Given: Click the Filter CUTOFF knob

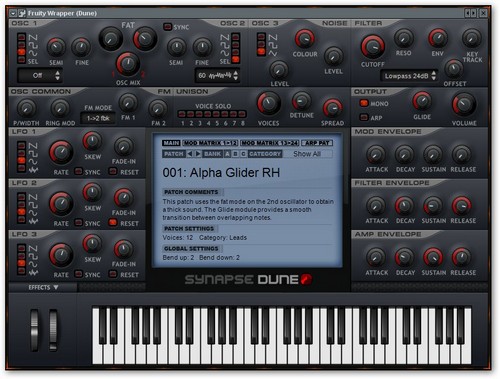Looking at the screenshot, I should coord(373,47).
